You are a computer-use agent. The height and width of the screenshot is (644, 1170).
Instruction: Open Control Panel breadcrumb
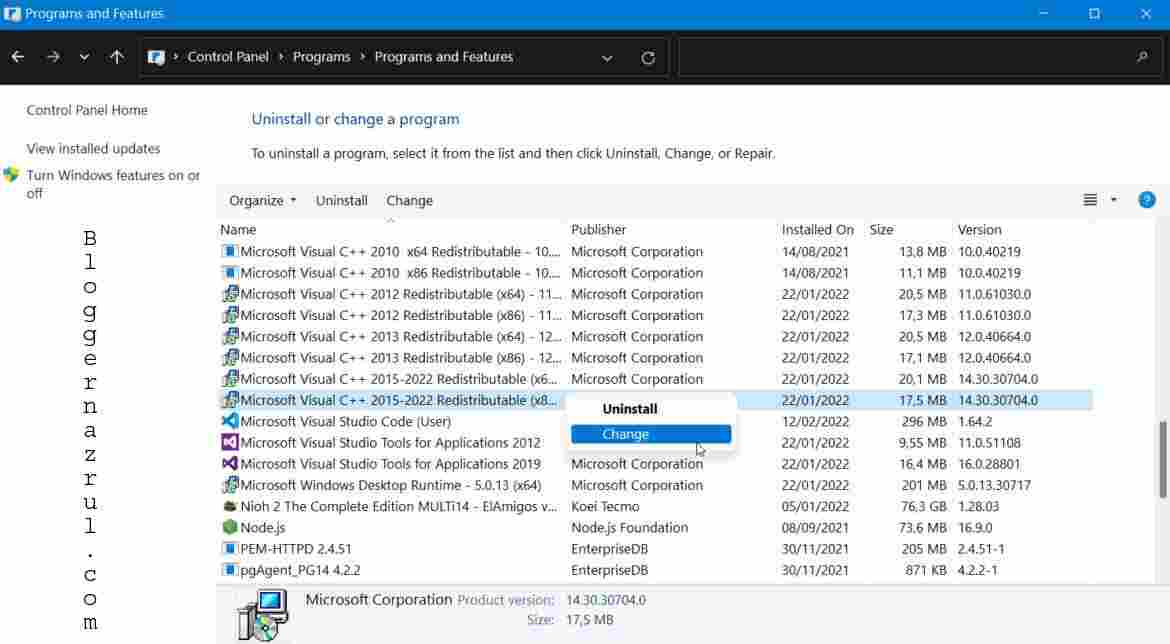click(228, 57)
